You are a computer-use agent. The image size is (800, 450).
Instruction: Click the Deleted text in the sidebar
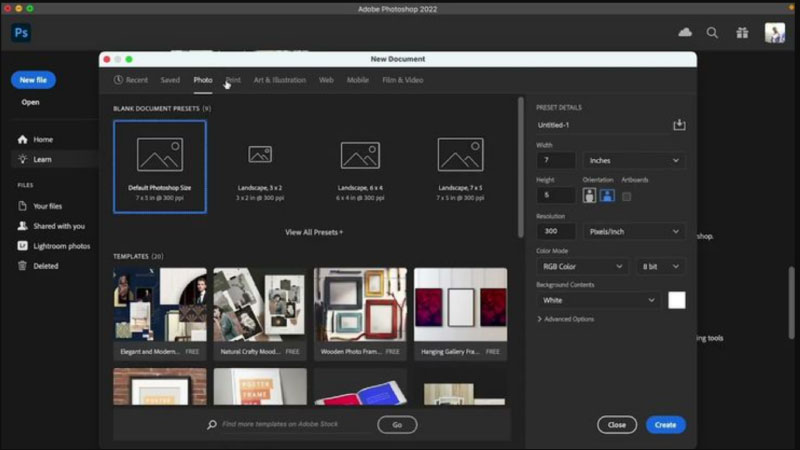45,266
